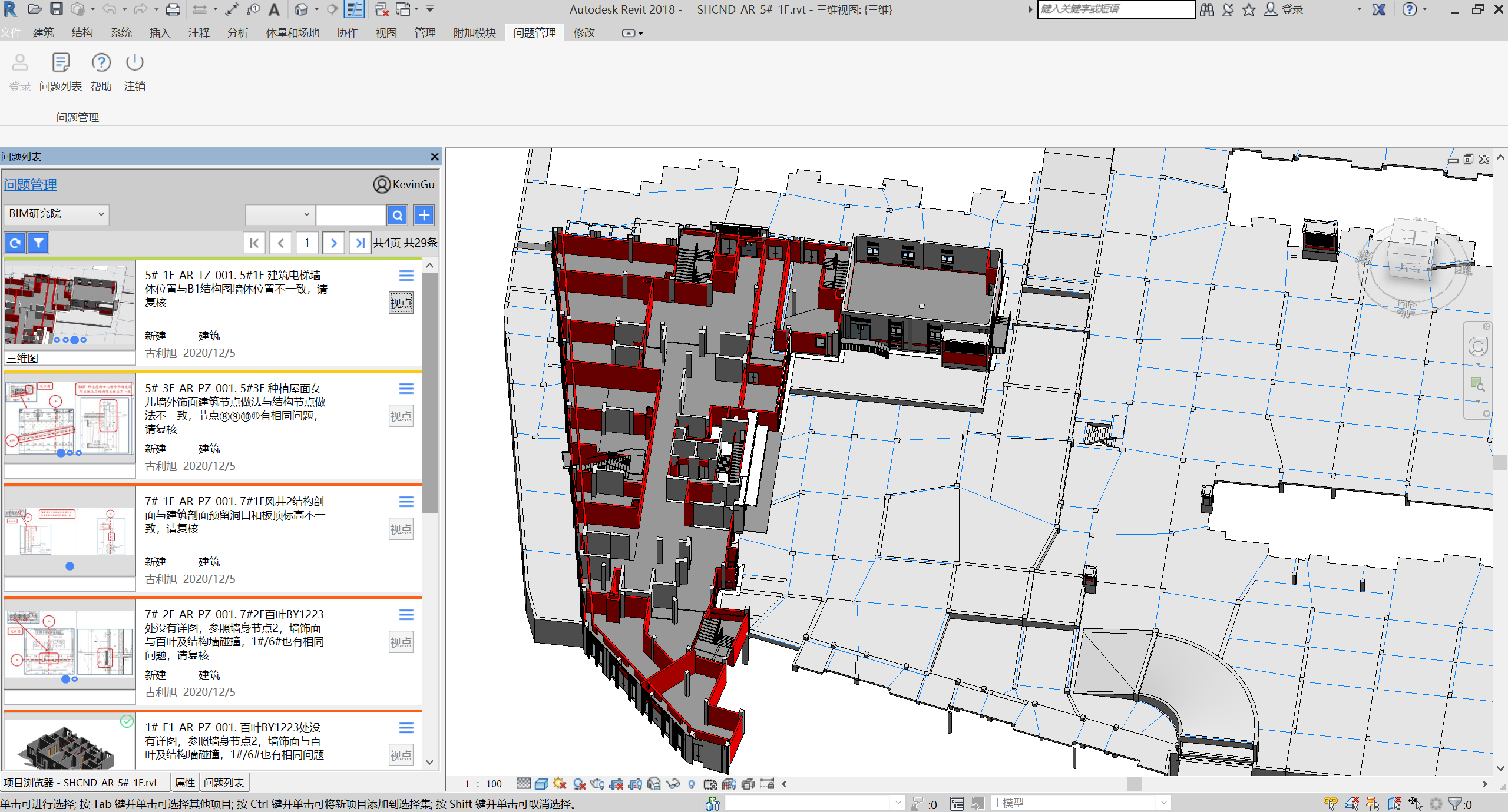The image size is (1508, 812).
Task: Toggle temporary hide/isolate glasses icon
Action: 672,784
